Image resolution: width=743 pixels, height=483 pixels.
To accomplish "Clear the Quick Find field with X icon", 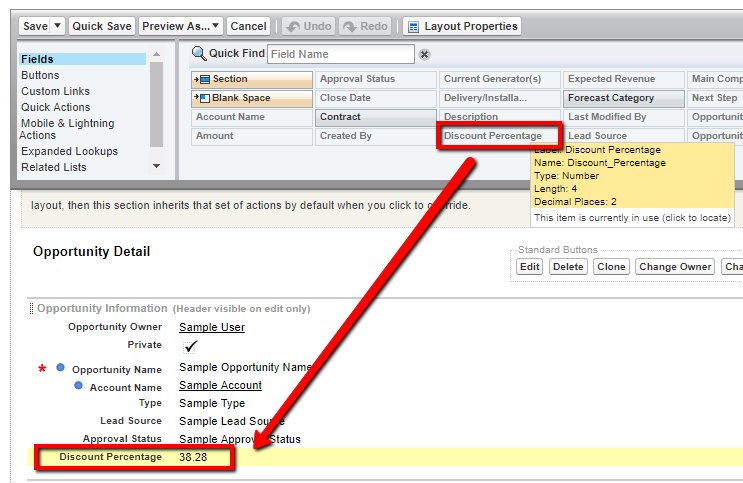I will 425,55.
